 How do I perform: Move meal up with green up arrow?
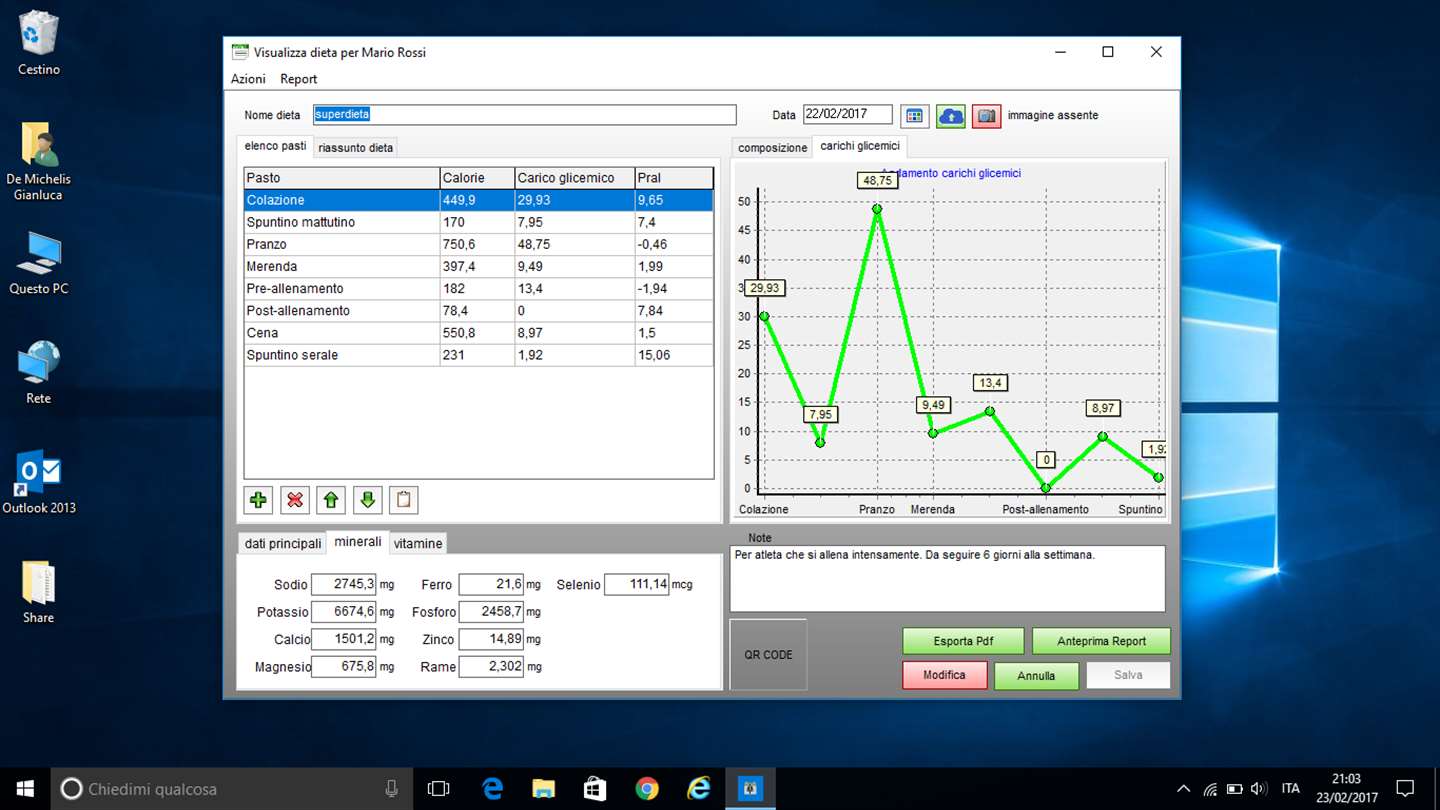click(331, 500)
